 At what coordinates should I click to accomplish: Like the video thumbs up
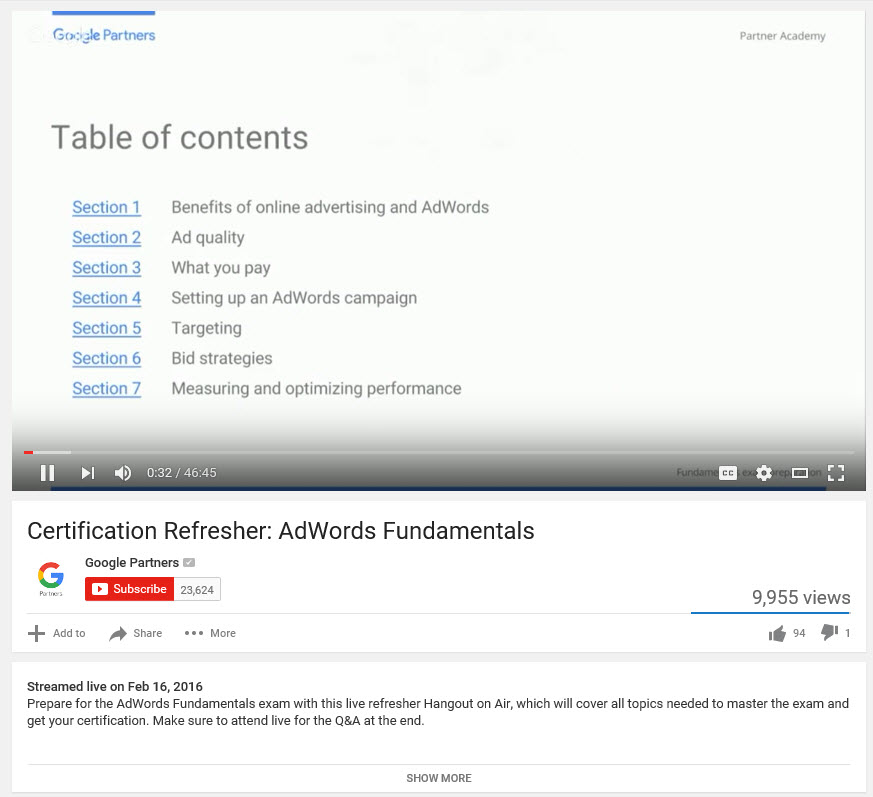pos(777,633)
